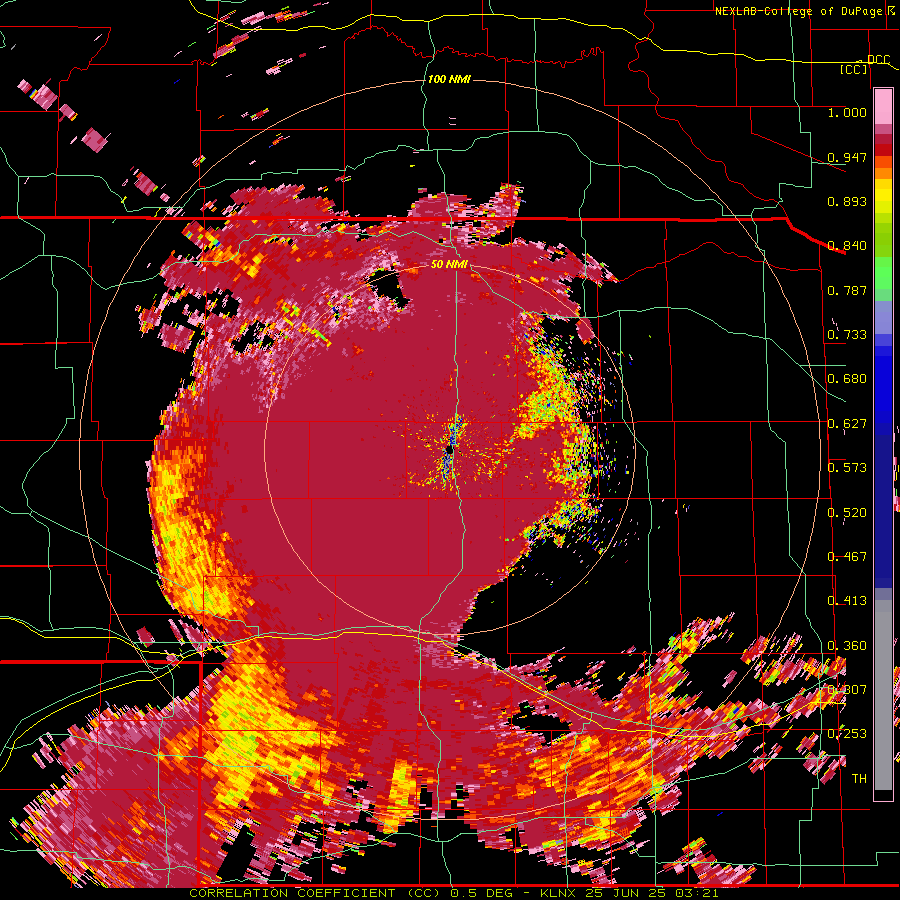900x900 pixels.
Task: Click the CORRELATION COEFFICIENT (CC) footer title
Action: [315, 893]
